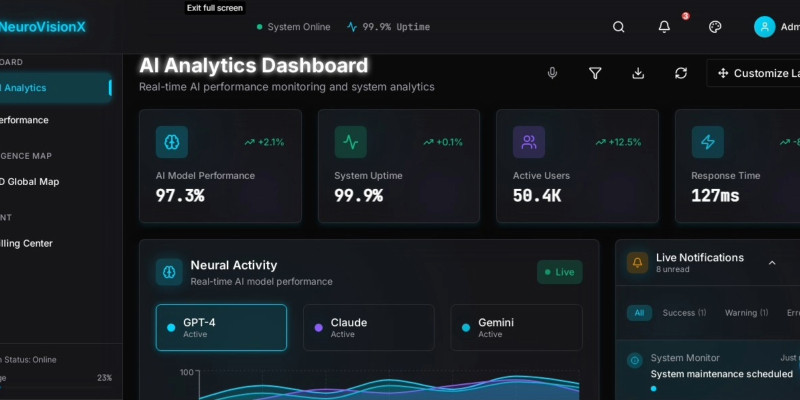The height and width of the screenshot is (400, 800).
Task: Select the All notifications tab
Action: pos(639,313)
